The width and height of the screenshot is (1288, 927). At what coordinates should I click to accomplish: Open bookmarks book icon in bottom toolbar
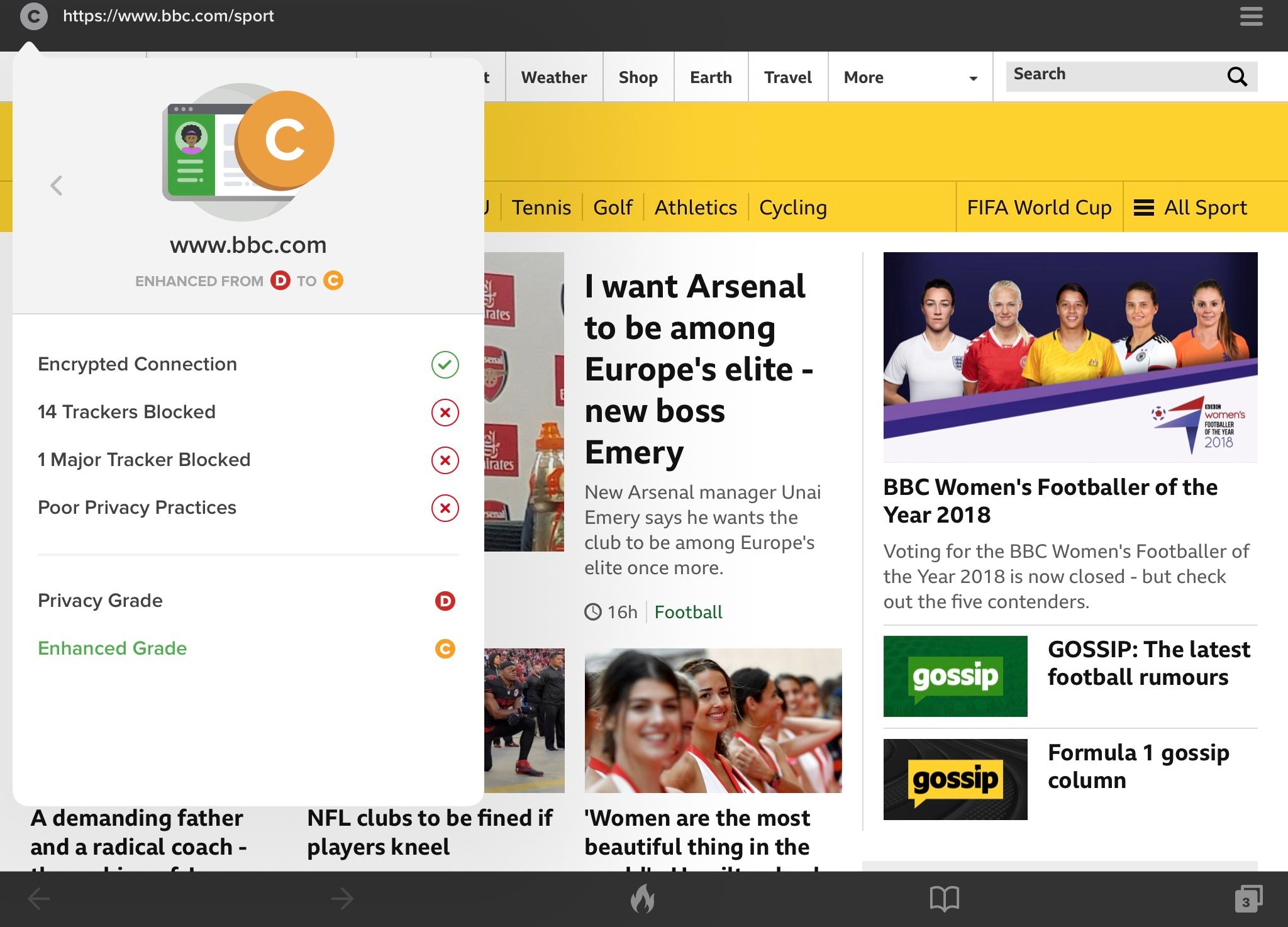[944, 899]
